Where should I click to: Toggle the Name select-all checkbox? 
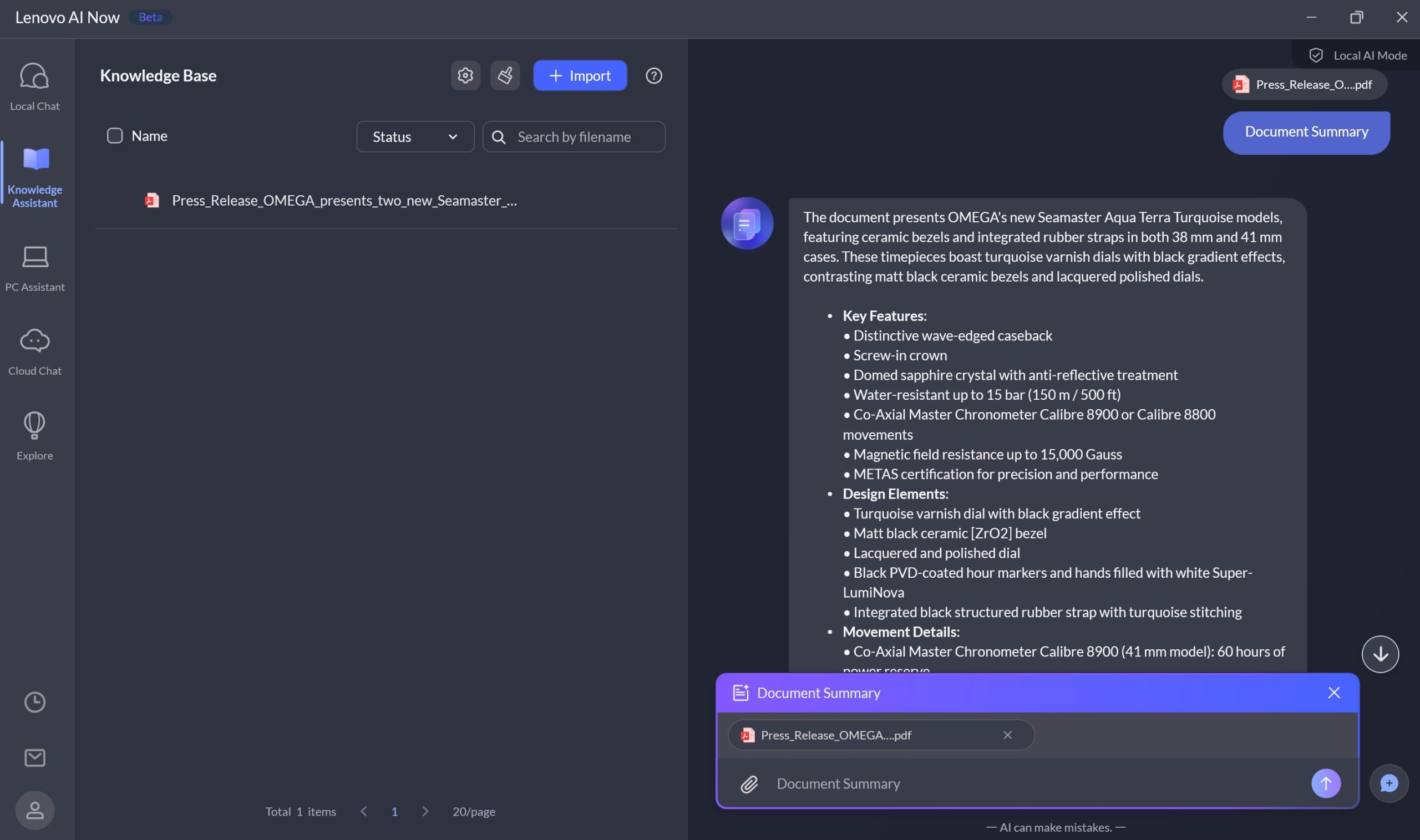click(x=115, y=136)
